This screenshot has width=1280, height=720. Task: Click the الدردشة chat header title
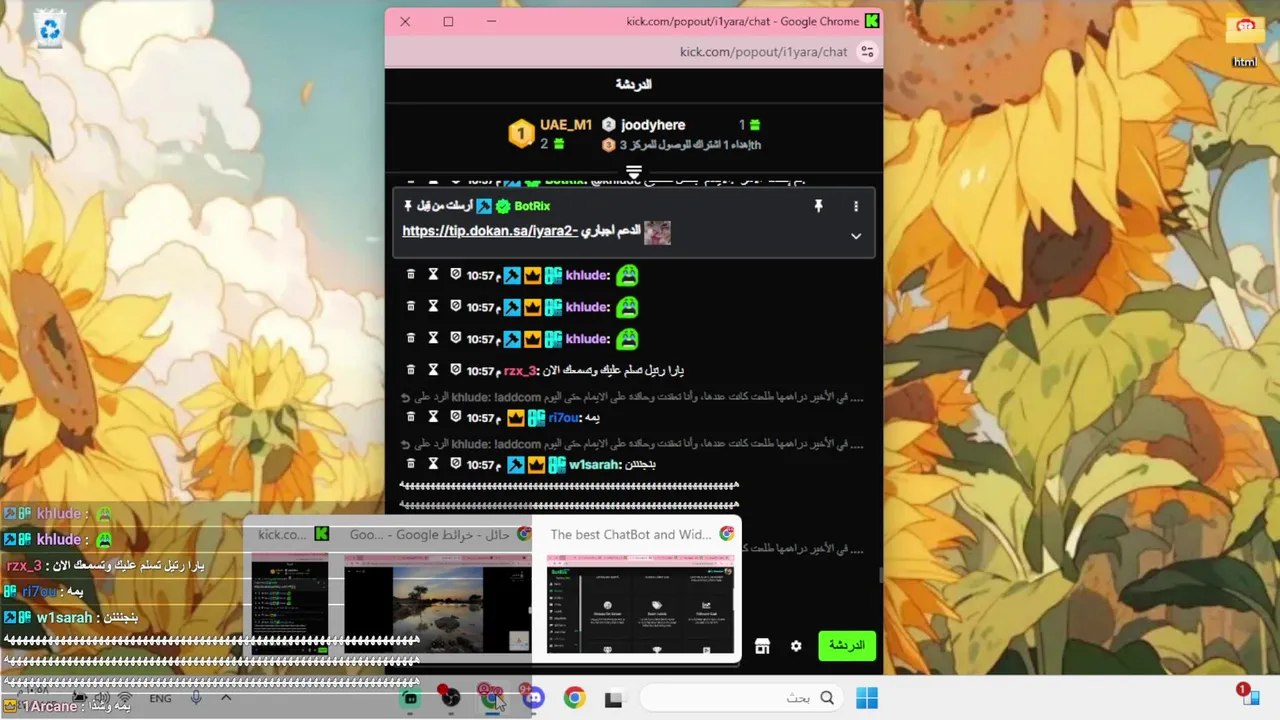pyautogui.click(x=633, y=84)
